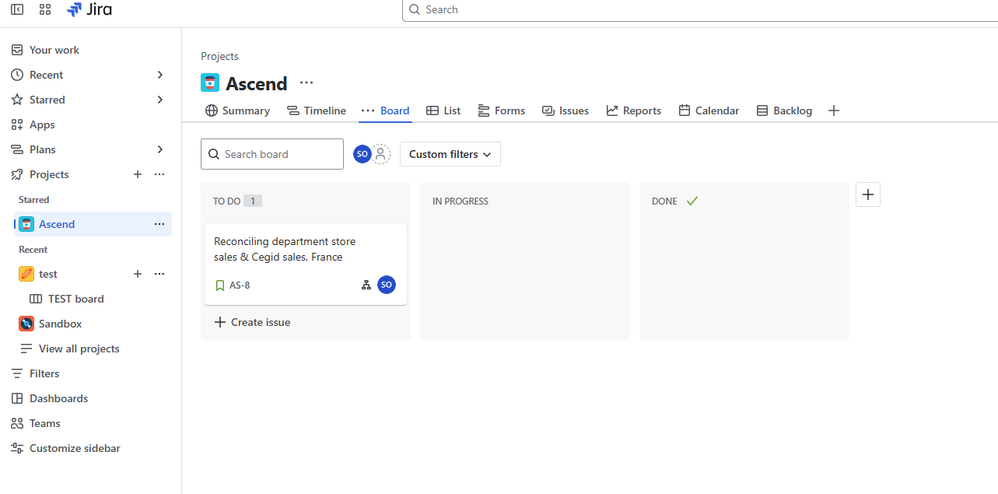Image resolution: width=998 pixels, height=494 pixels.
Task: Switch to the Reports tab
Action: (633, 111)
